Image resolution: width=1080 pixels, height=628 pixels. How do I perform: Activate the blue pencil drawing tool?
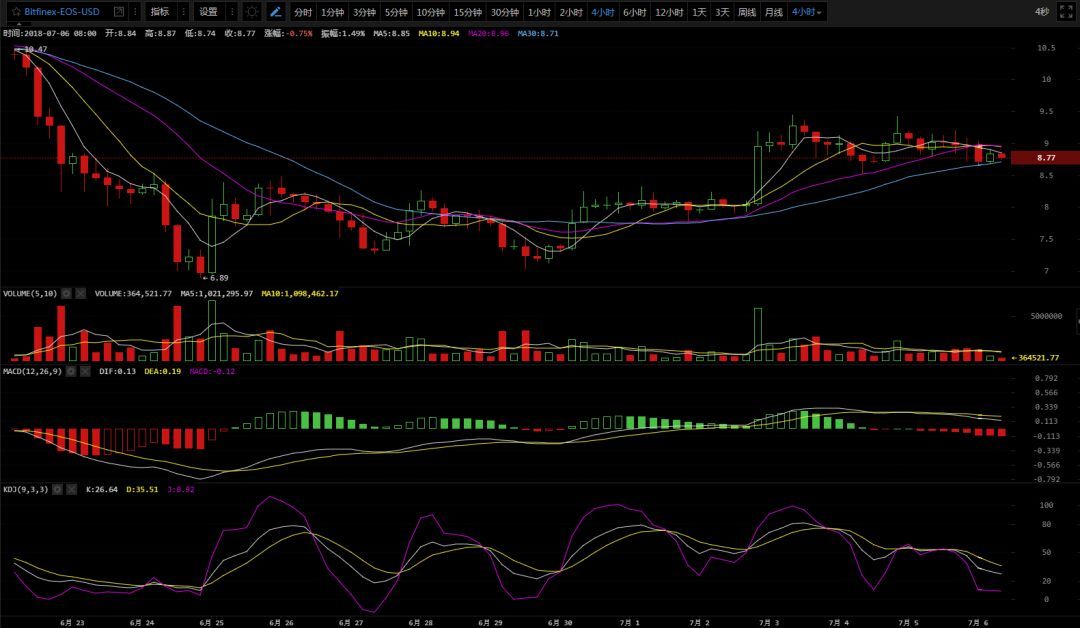tap(276, 12)
